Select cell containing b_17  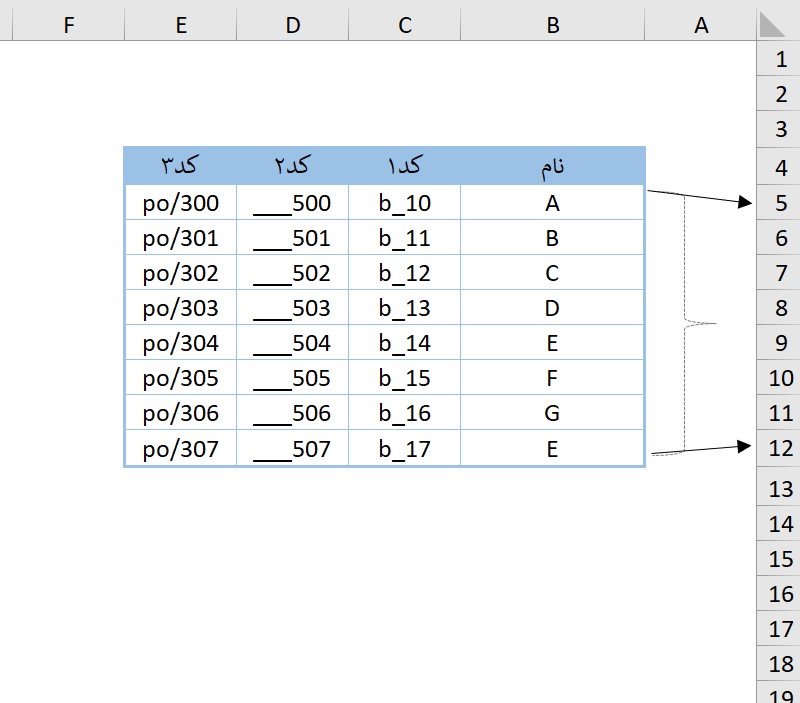[404, 449]
